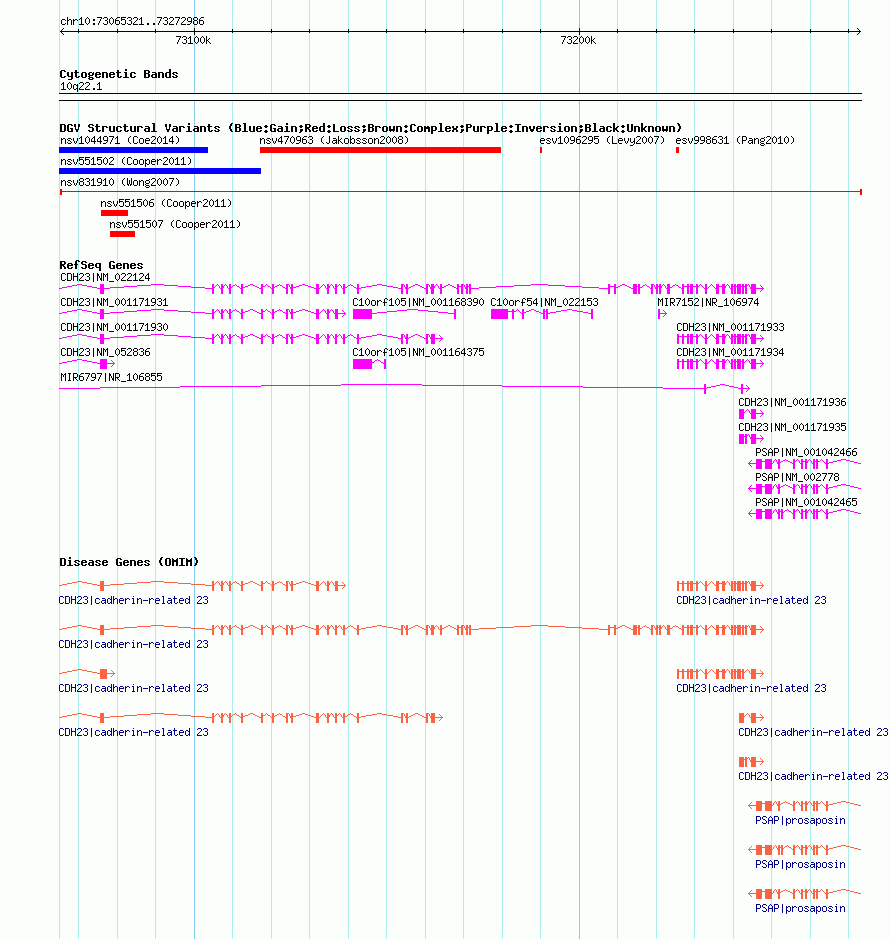Select CDH23|NM_052836 transcript label
The image size is (890, 939).
pos(105,353)
